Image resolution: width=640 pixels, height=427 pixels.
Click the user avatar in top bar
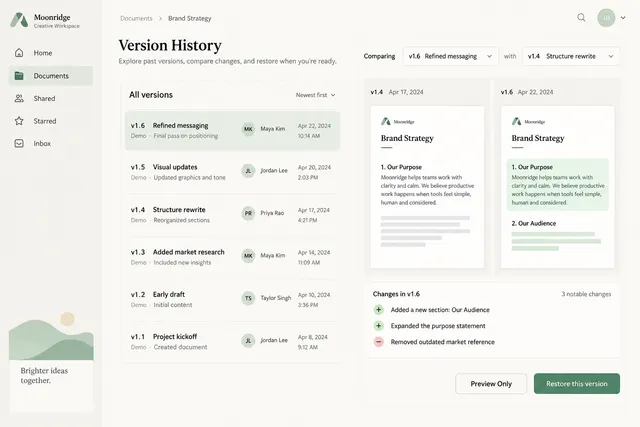click(x=606, y=18)
